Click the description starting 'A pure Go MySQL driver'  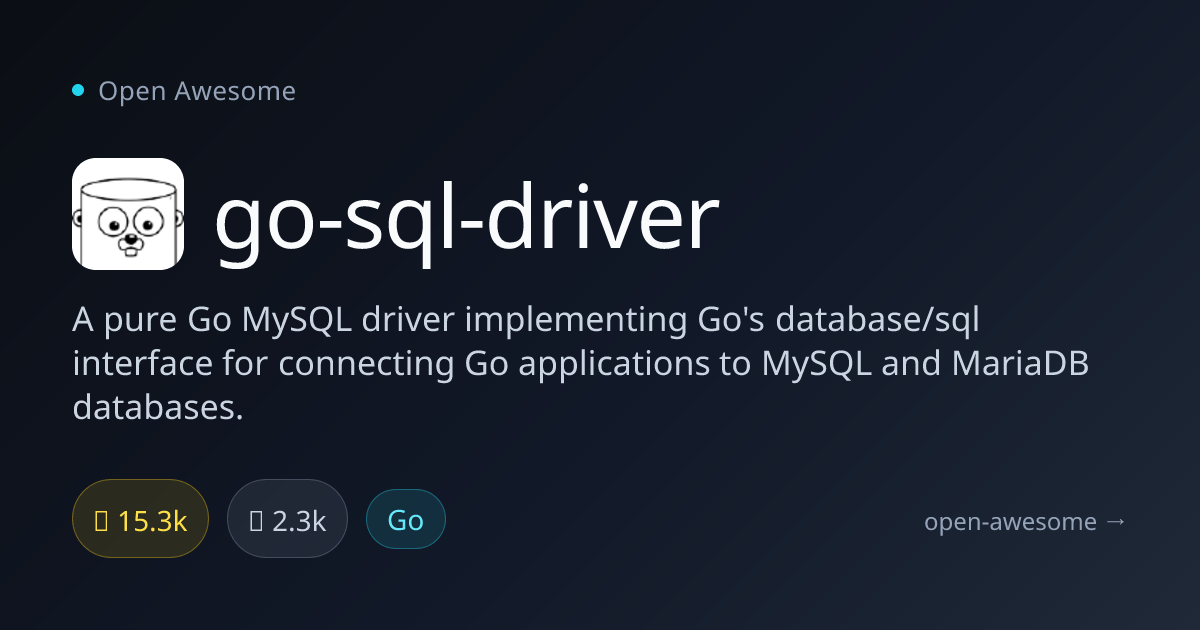click(x=580, y=364)
